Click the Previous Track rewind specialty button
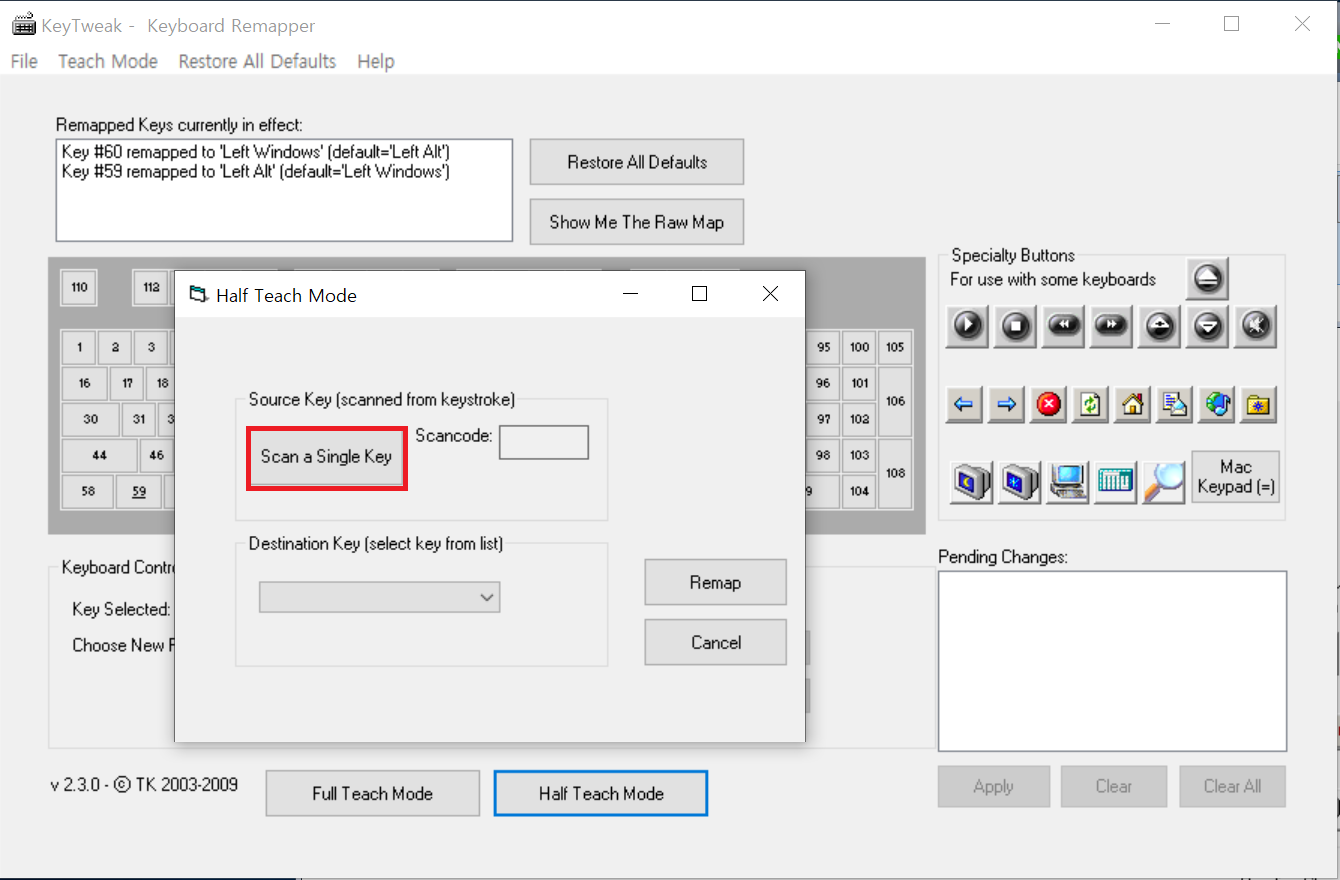Image resolution: width=1340 pixels, height=880 pixels. (1064, 326)
